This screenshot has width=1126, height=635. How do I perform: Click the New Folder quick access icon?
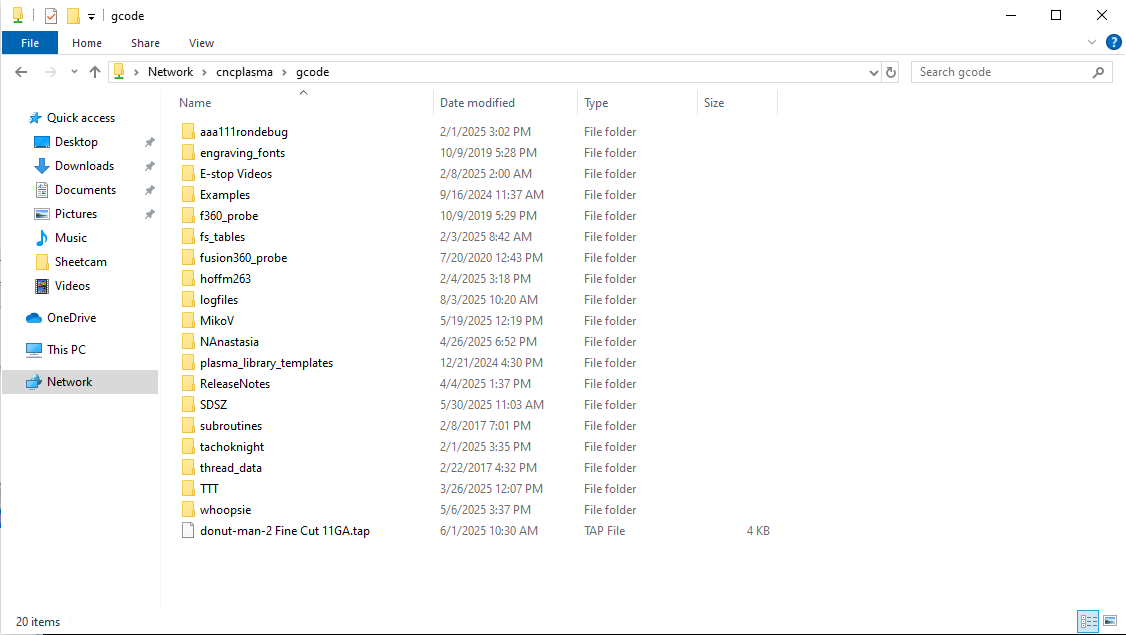tap(73, 16)
